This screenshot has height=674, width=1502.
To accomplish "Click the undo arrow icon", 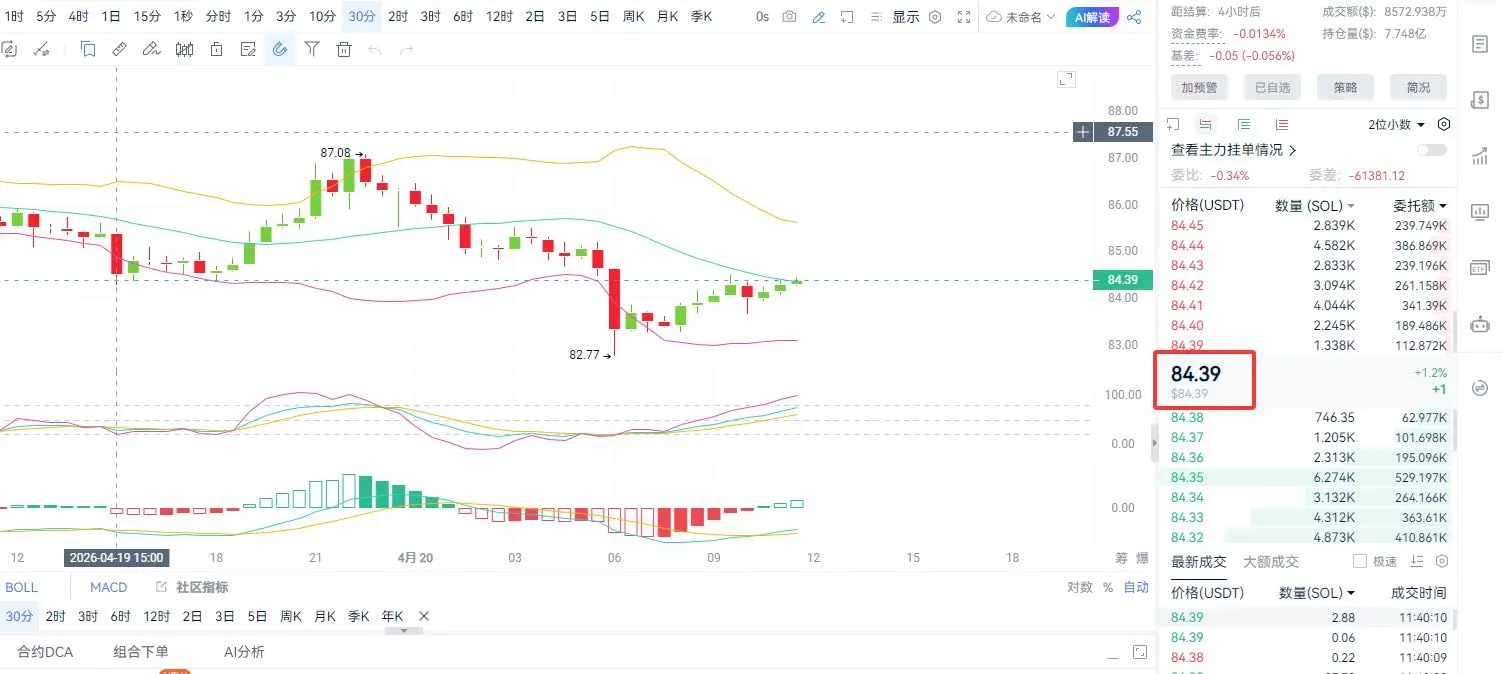I will (375, 49).
